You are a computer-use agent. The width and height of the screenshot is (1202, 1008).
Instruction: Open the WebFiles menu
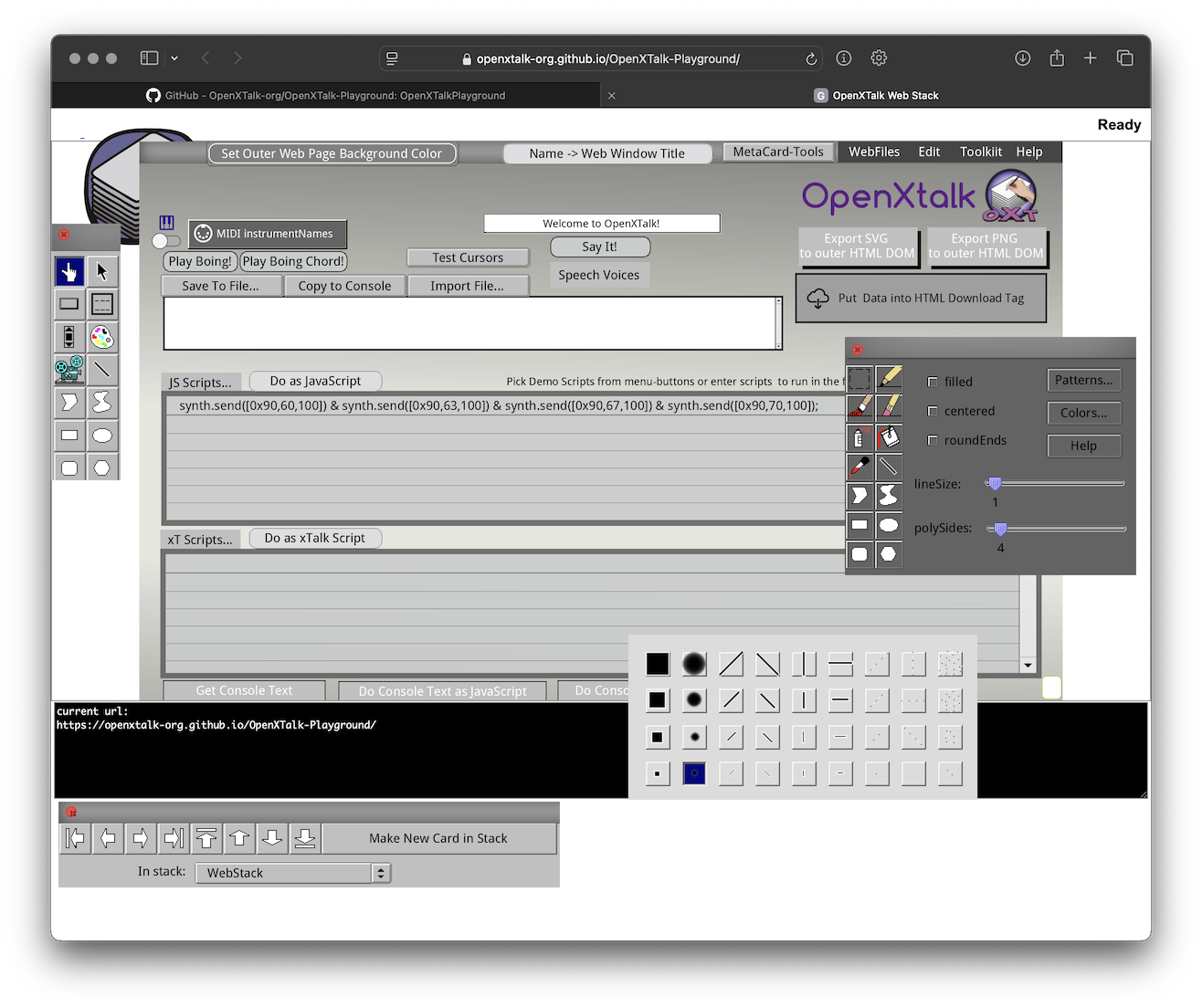(874, 152)
